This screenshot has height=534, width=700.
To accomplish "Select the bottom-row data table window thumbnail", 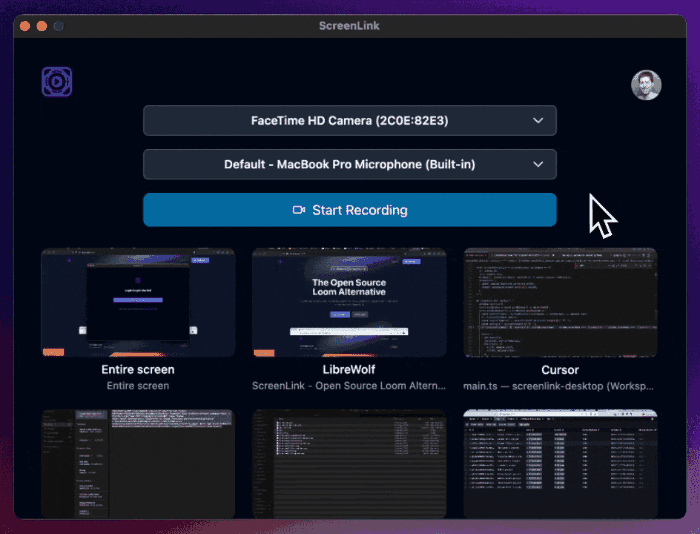I will point(560,464).
